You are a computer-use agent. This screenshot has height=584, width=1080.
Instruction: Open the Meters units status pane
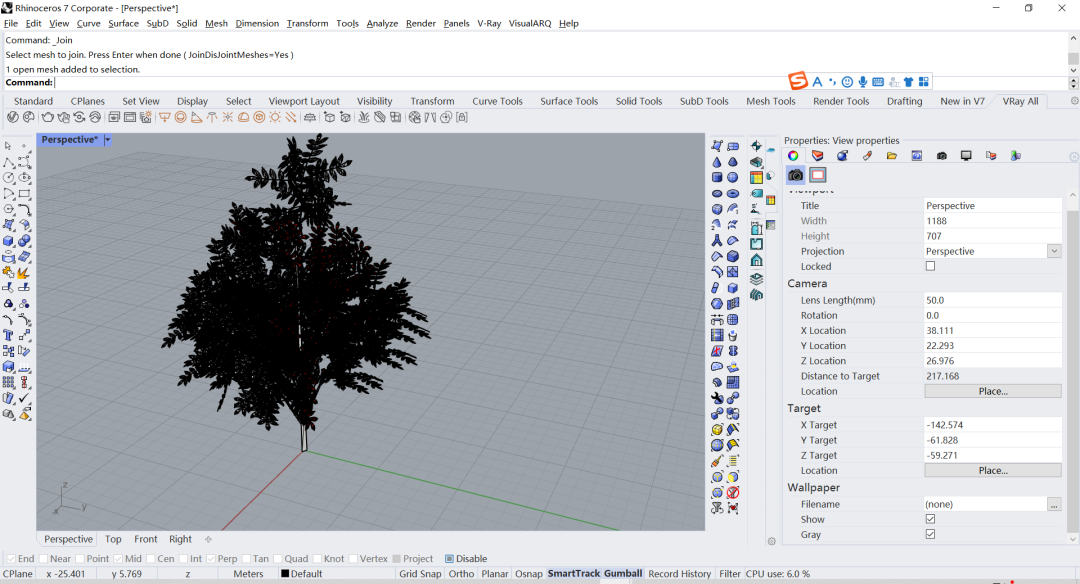pos(248,574)
